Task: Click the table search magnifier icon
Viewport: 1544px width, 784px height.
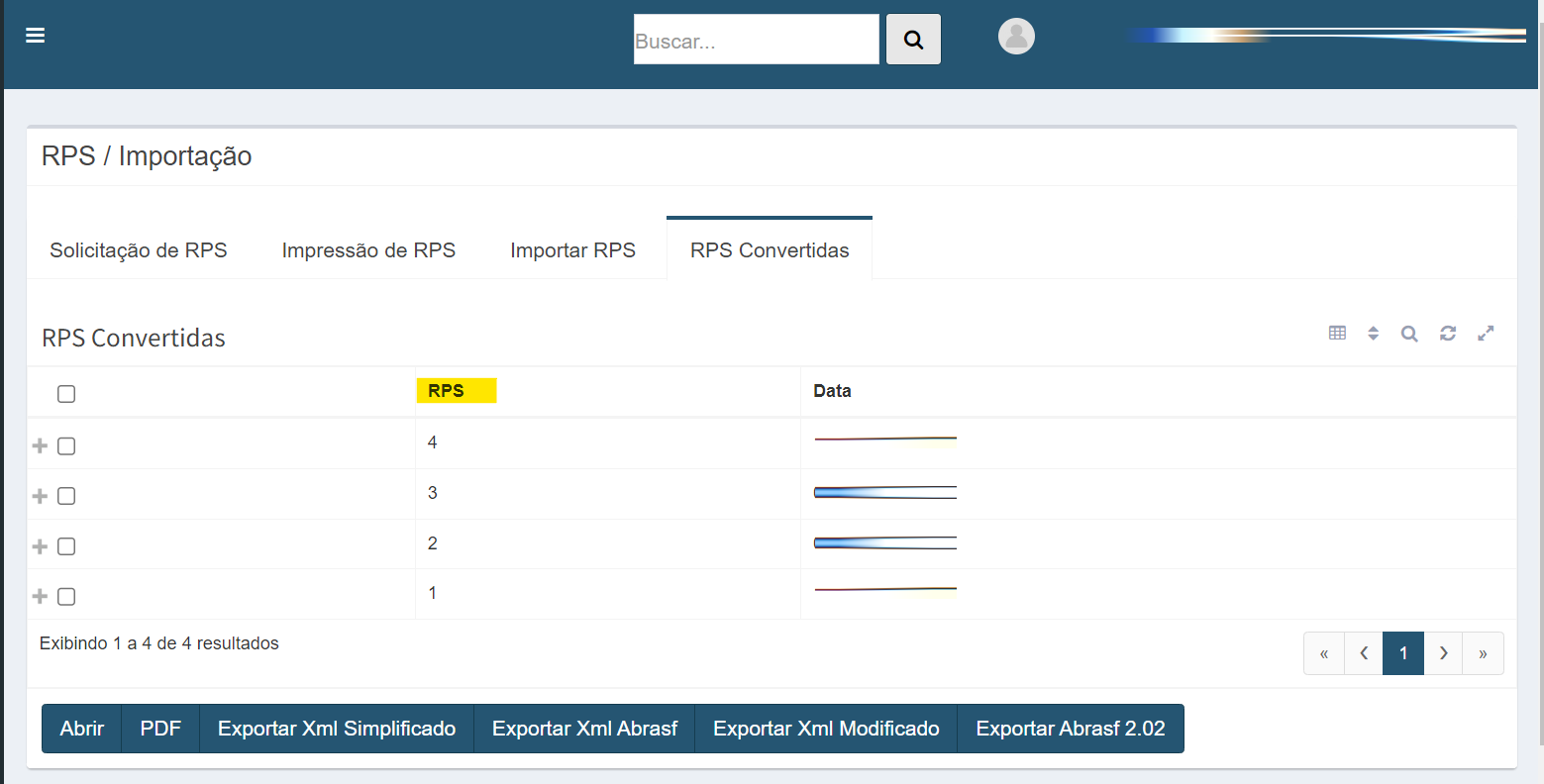Action: [1409, 334]
